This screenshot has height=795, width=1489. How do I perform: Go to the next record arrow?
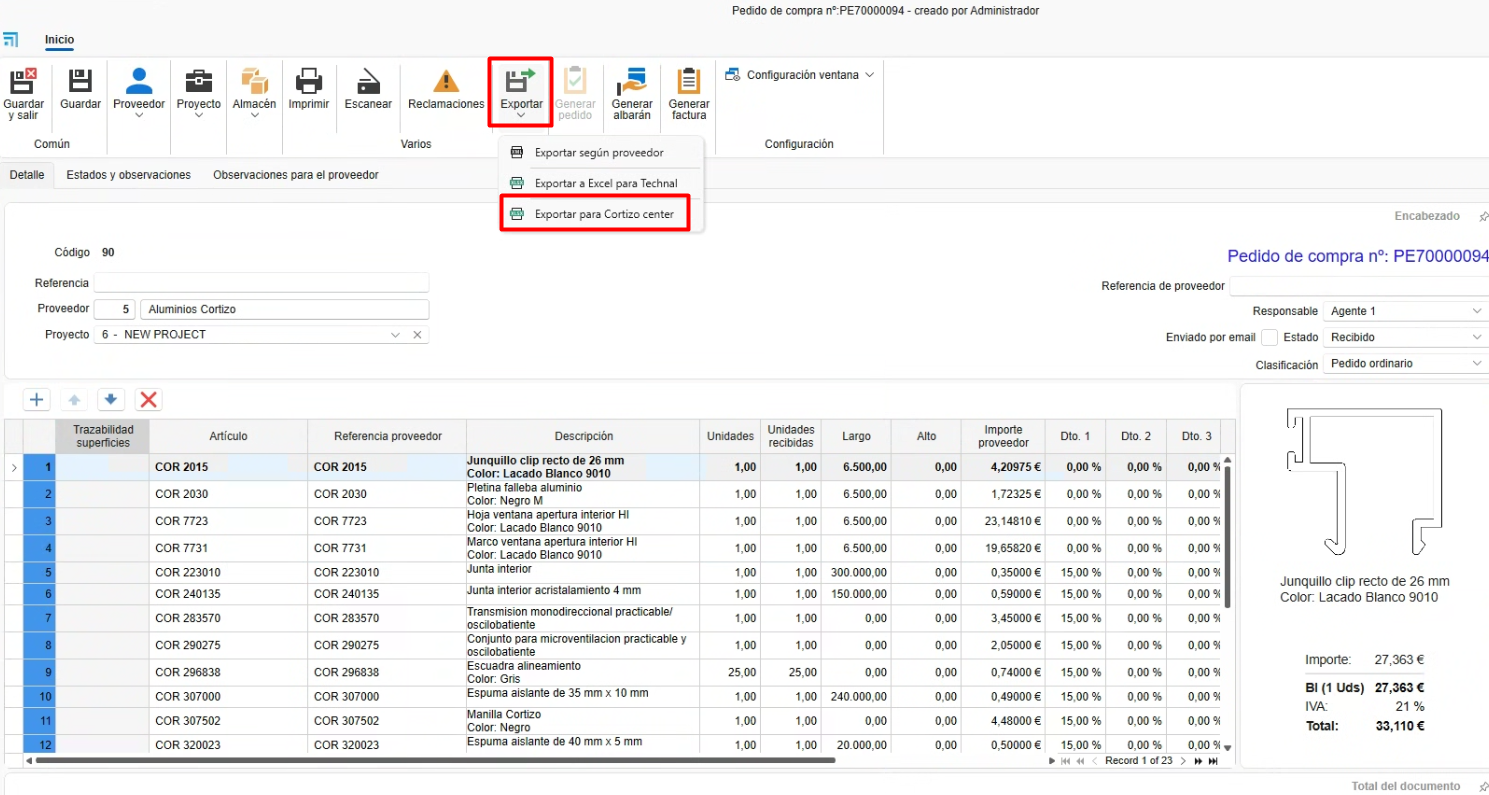pyautogui.click(x=1183, y=761)
